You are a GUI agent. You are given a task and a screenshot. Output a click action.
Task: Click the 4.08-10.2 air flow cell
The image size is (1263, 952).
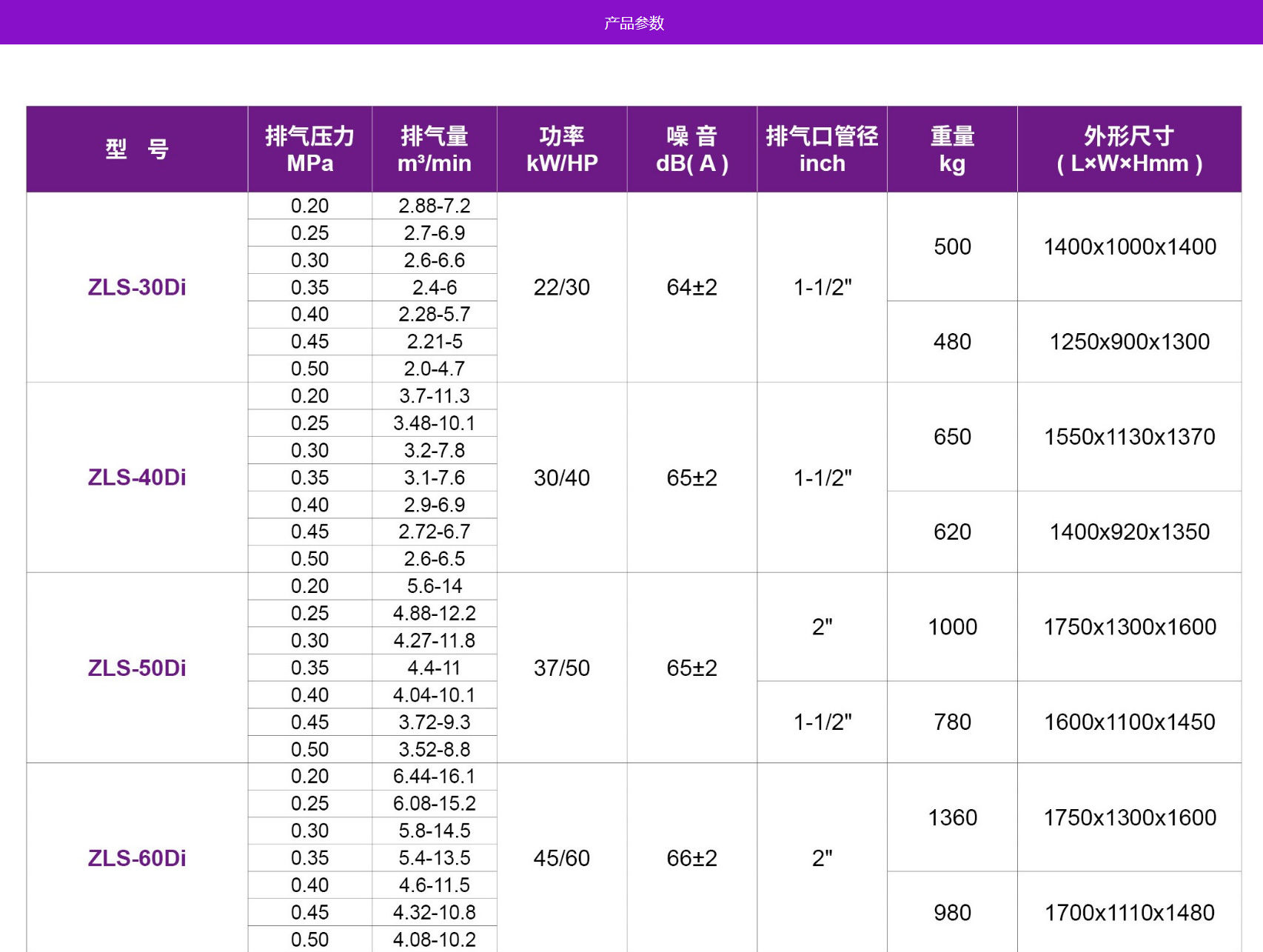(x=435, y=939)
